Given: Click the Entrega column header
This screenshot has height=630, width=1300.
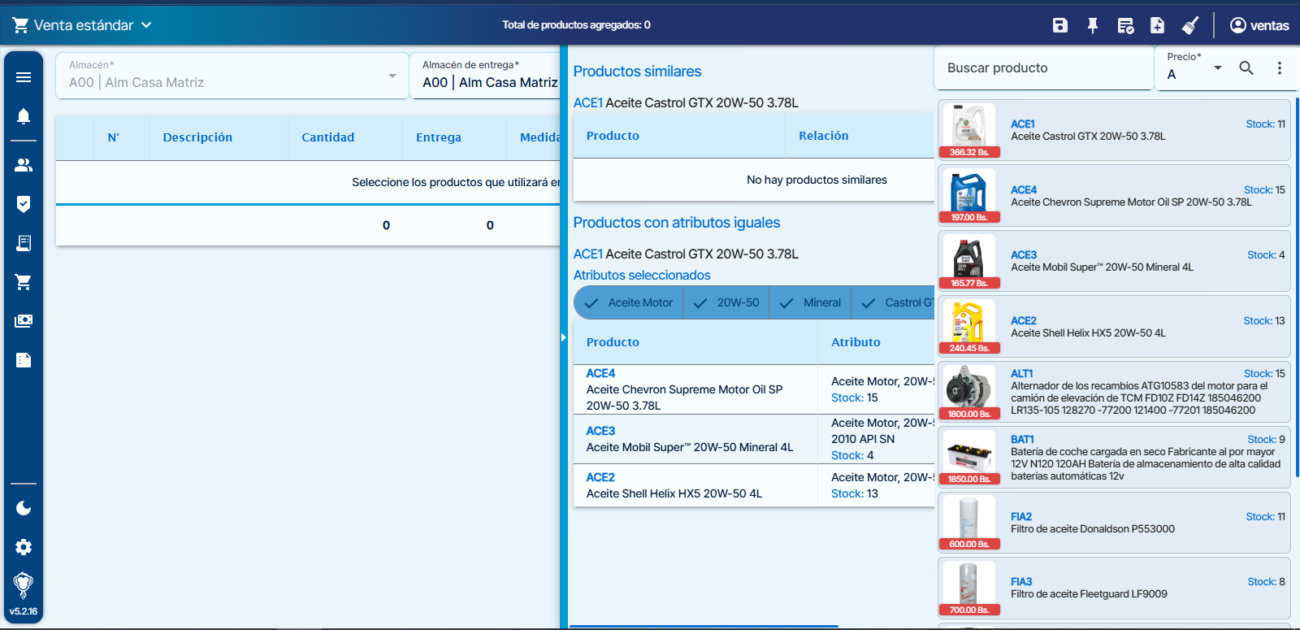Looking at the screenshot, I should (x=438, y=137).
